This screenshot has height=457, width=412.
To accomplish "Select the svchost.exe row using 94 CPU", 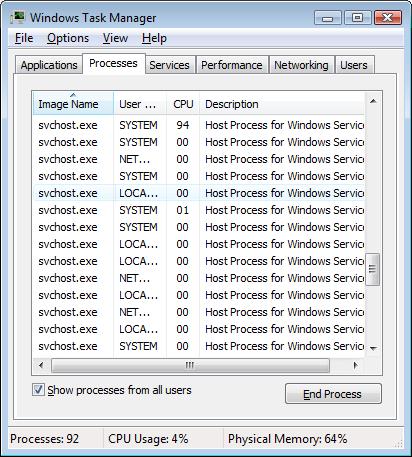I will point(199,125).
